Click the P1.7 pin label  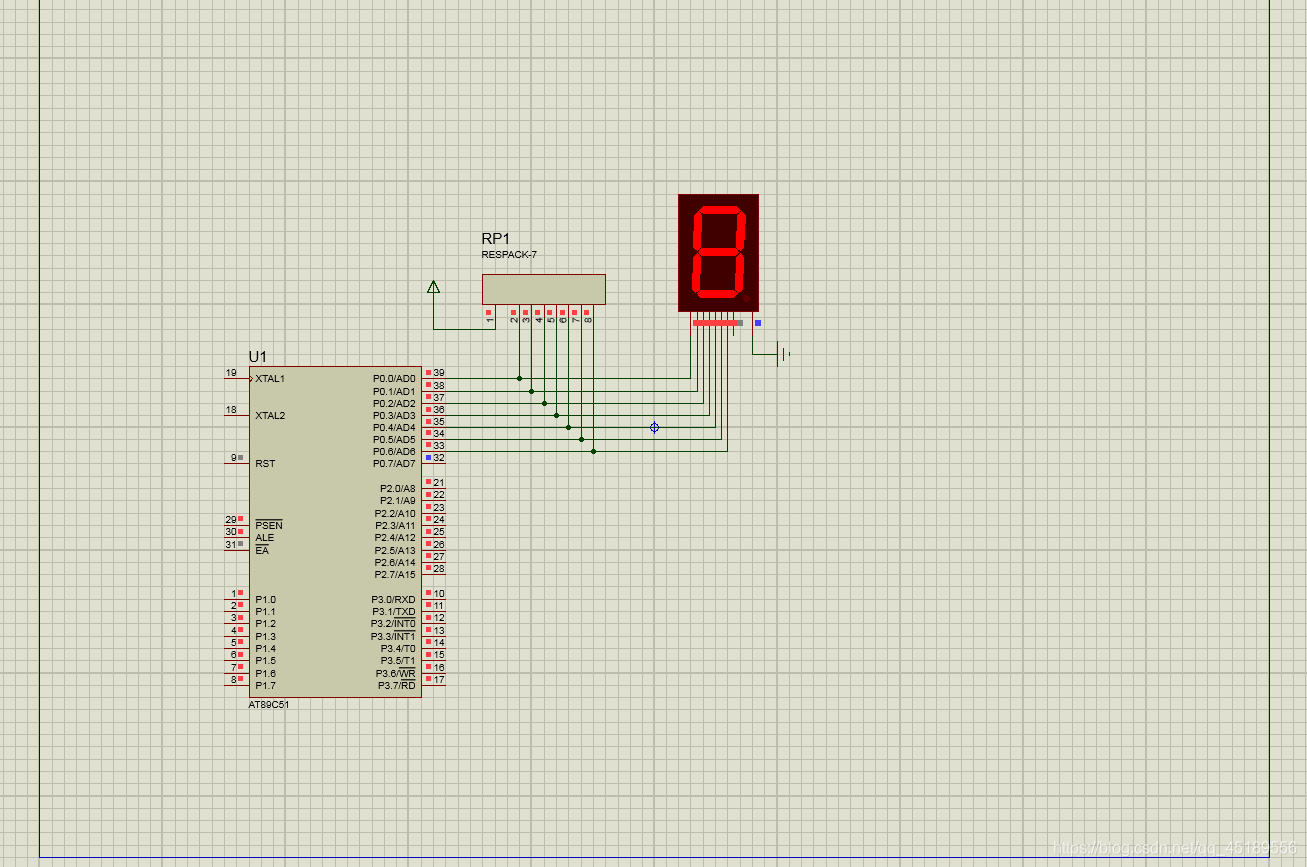pyautogui.click(x=265, y=686)
